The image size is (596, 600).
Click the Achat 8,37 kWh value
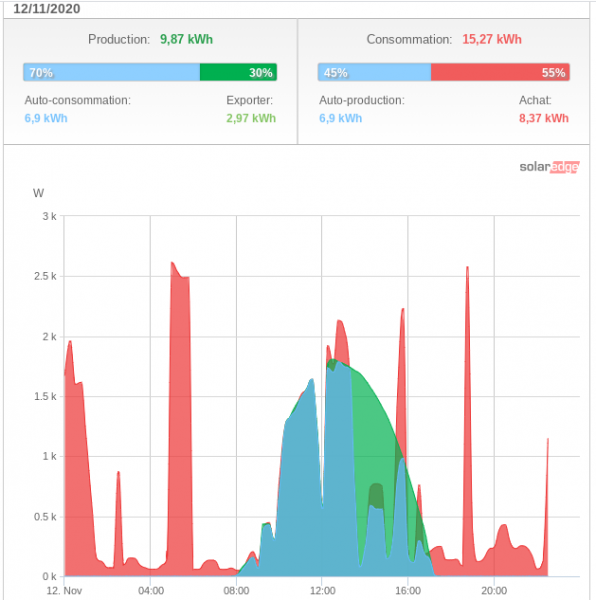click(544, 118)
